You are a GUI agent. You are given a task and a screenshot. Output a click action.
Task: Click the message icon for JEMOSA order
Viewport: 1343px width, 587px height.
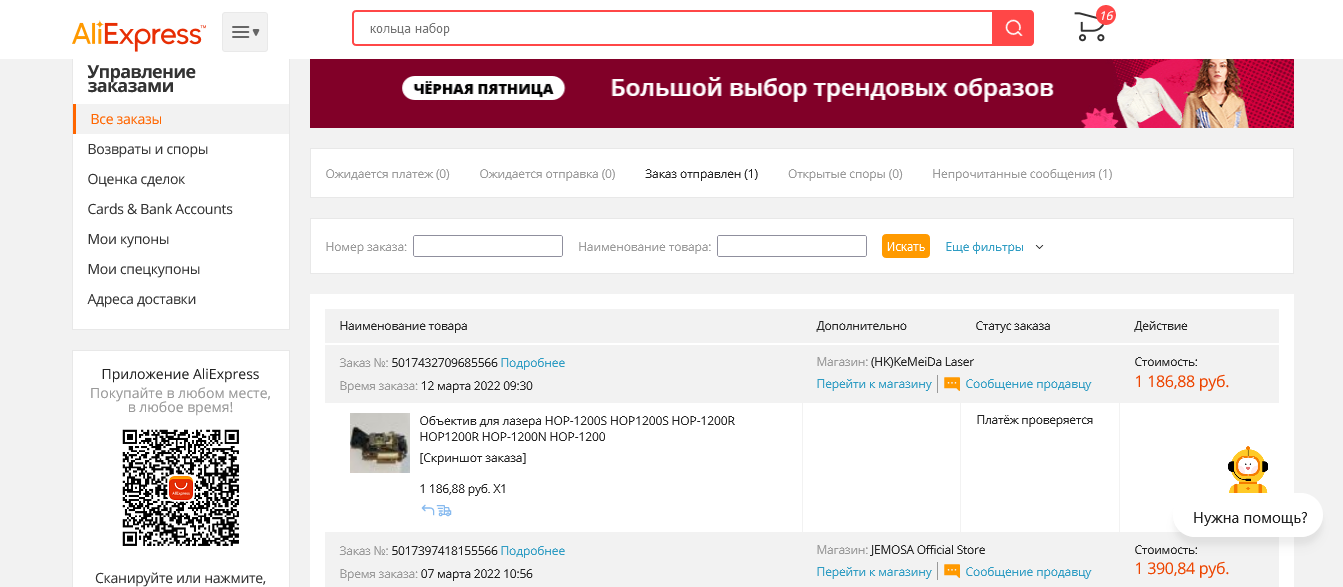[x=952, y=572]
